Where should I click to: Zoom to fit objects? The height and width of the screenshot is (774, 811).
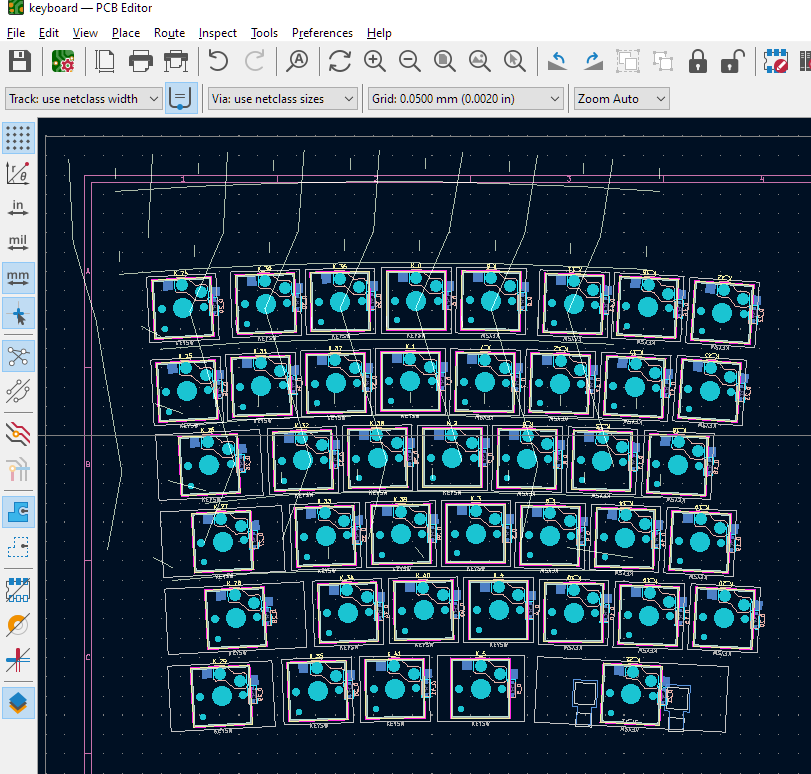click(x=480, y=61)
